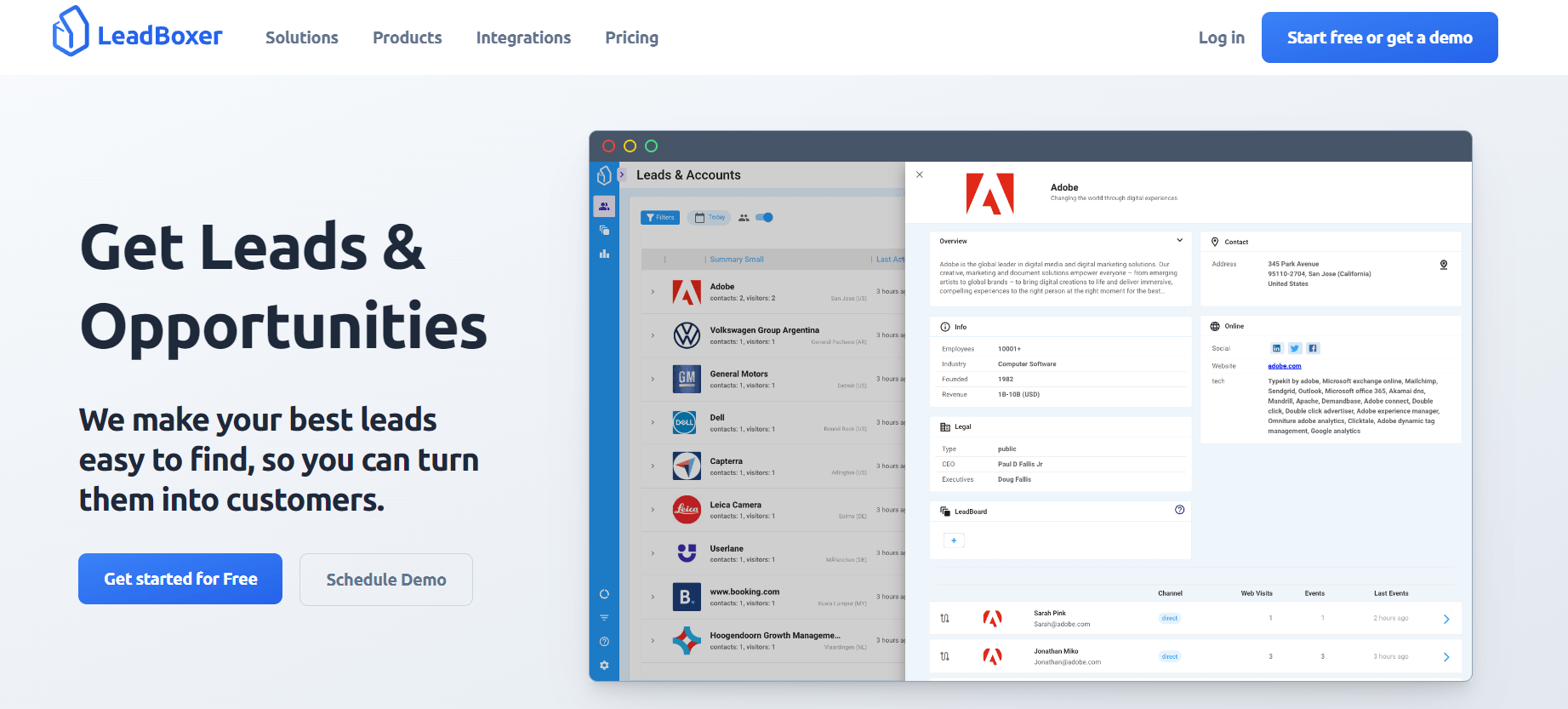Click the Userlane logo in the list
The height and width of the screenshot is (709, 1568).
pyautogui.click(x=687, y=553)
